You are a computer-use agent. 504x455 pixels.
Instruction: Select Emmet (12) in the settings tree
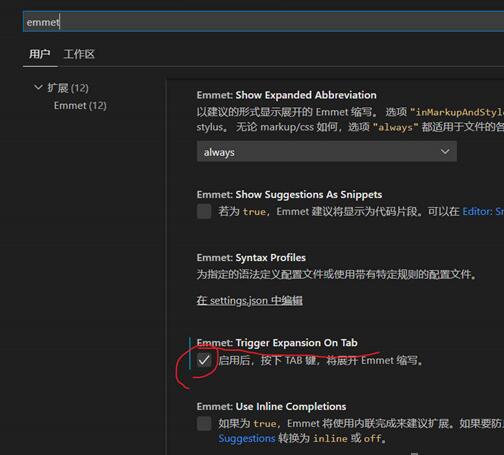(80, 106)
